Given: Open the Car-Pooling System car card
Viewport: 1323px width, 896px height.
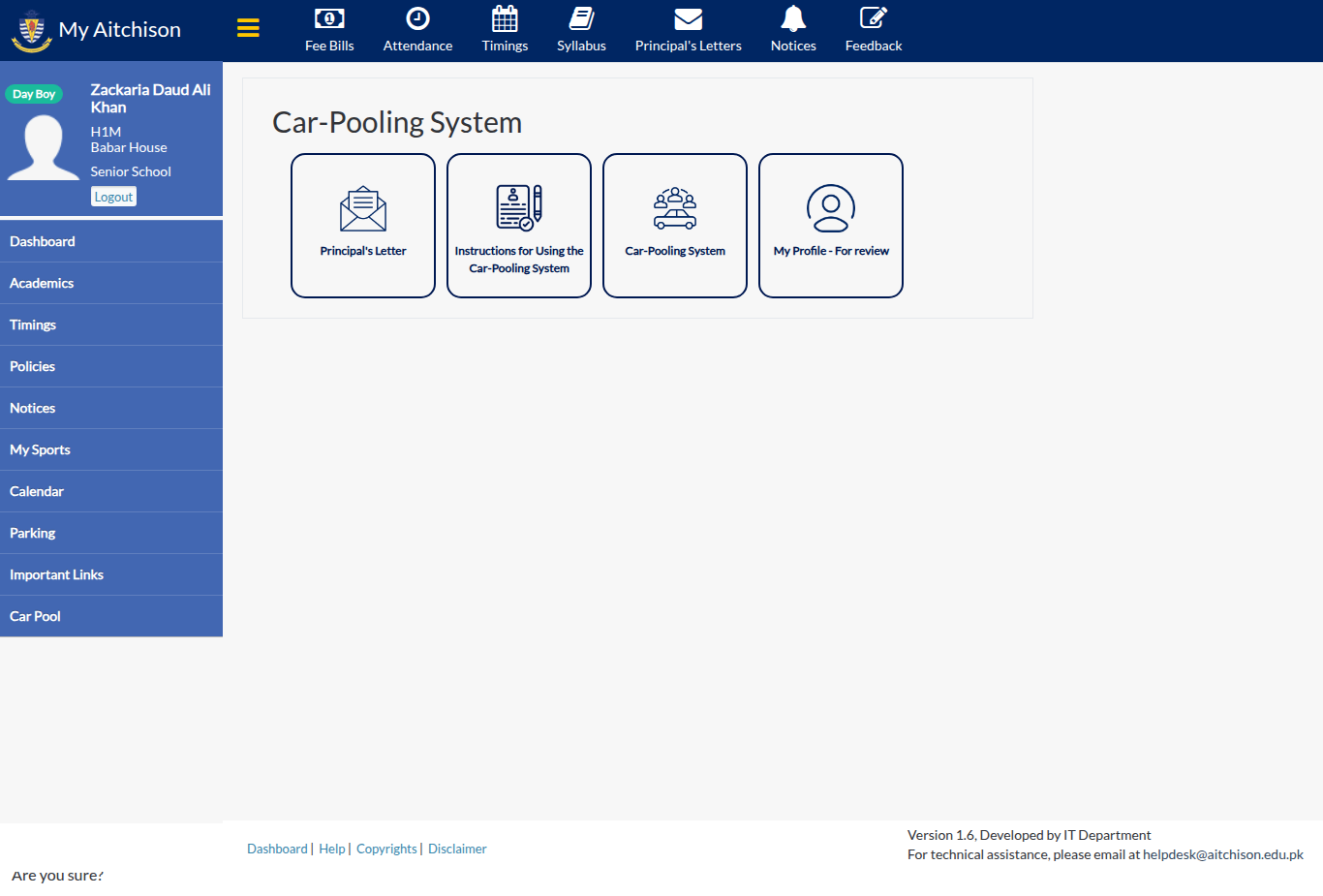Looking at the screenshot, I should click(675, 226).
